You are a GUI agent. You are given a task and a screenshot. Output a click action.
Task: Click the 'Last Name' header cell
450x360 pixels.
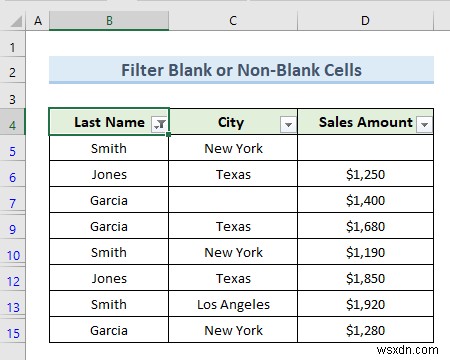(109, 122)
